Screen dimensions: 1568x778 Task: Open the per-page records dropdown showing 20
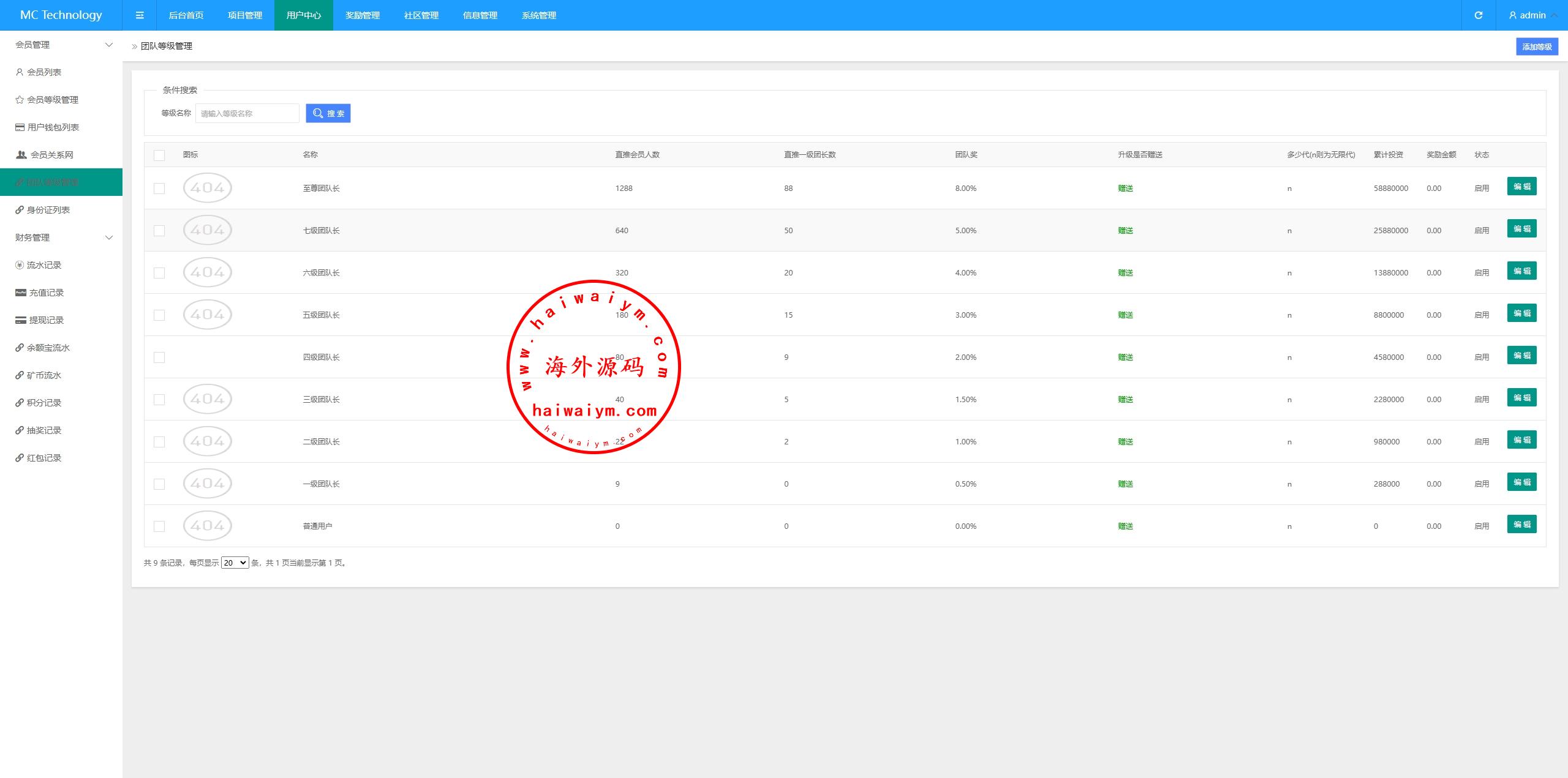235,563
